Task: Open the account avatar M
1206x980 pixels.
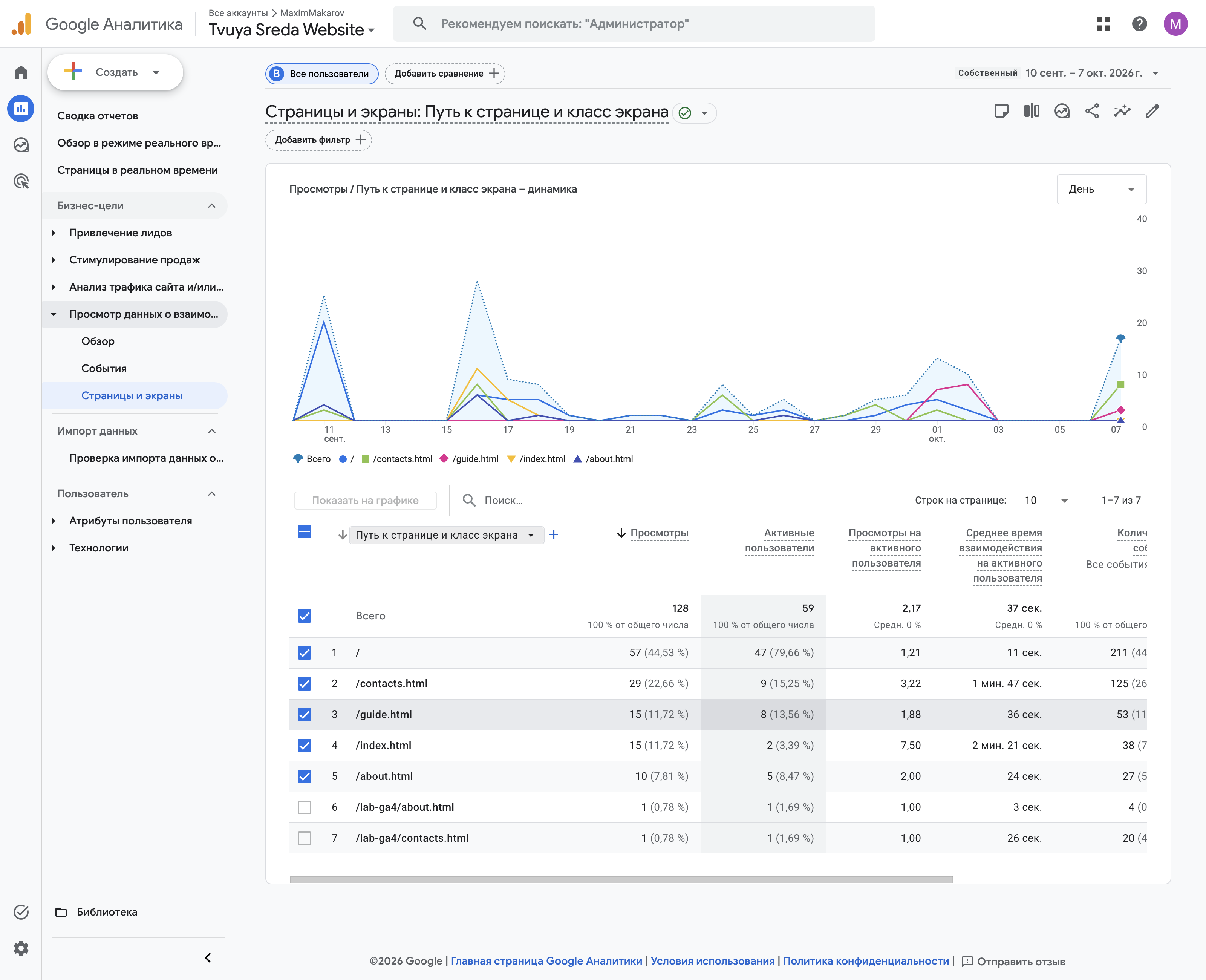Action: (x=1175, y=24)
